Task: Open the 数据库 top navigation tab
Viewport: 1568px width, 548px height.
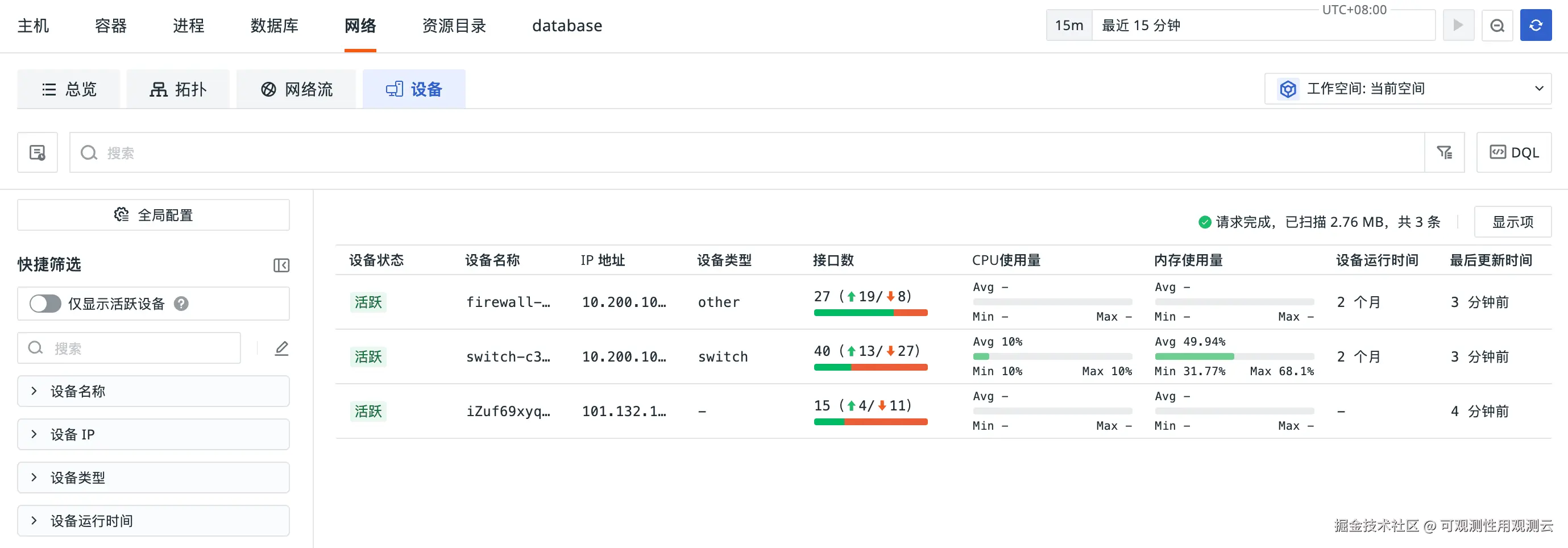Action: click(275, 26)
